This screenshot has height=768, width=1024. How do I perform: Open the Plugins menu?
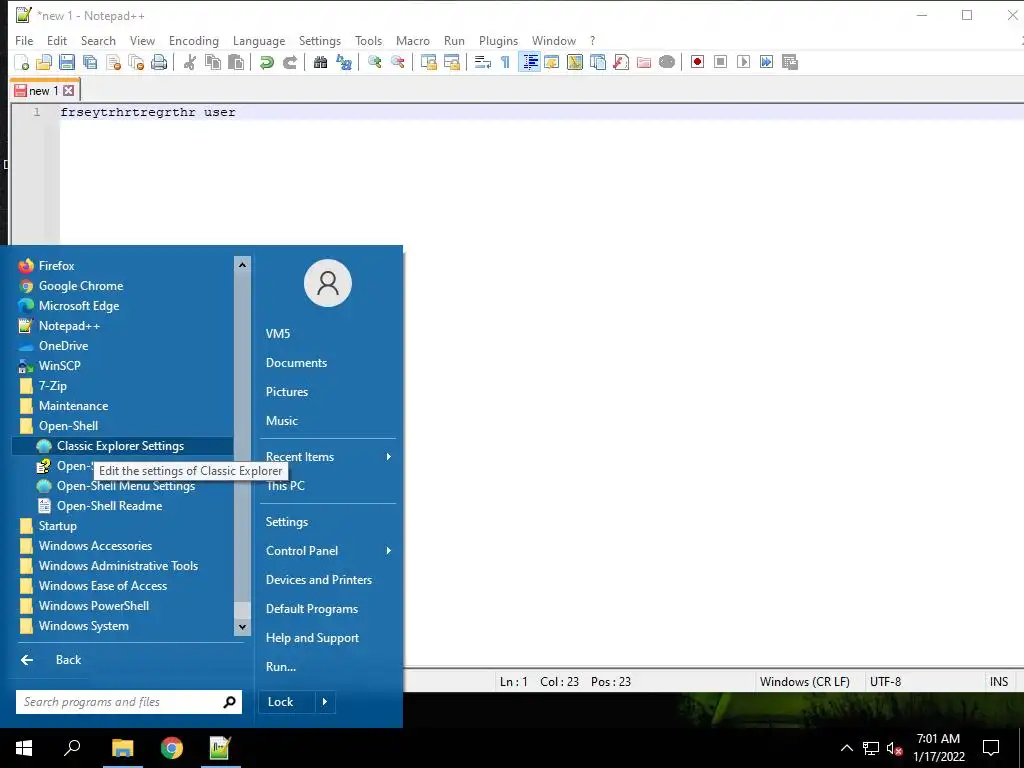tap(498, 40)
